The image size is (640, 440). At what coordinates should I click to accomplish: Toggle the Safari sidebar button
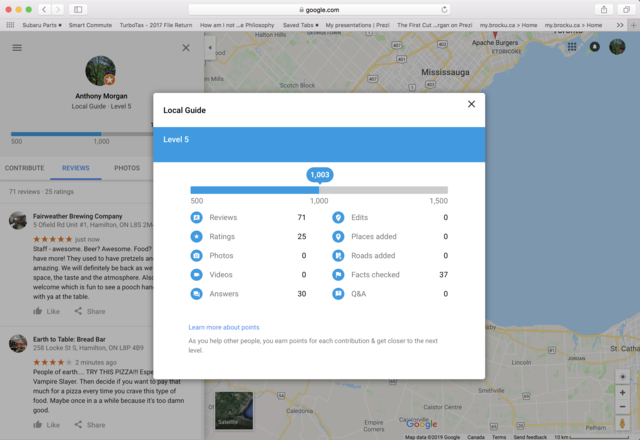click(x=78, y=9)
